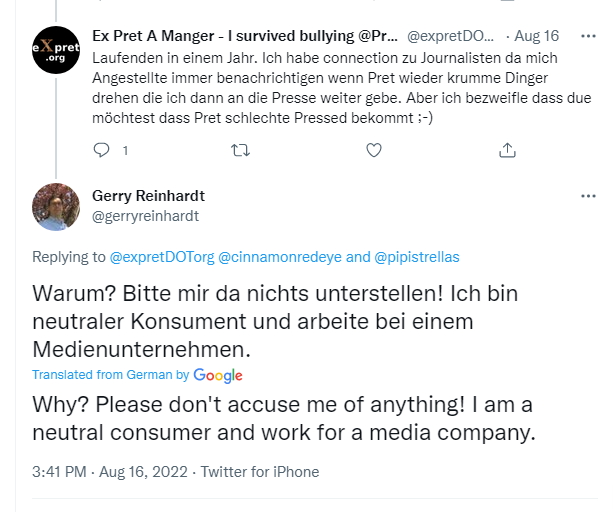Click the 'Translated from German by' label
Screen dimensions: 613x512
(110, 375)
